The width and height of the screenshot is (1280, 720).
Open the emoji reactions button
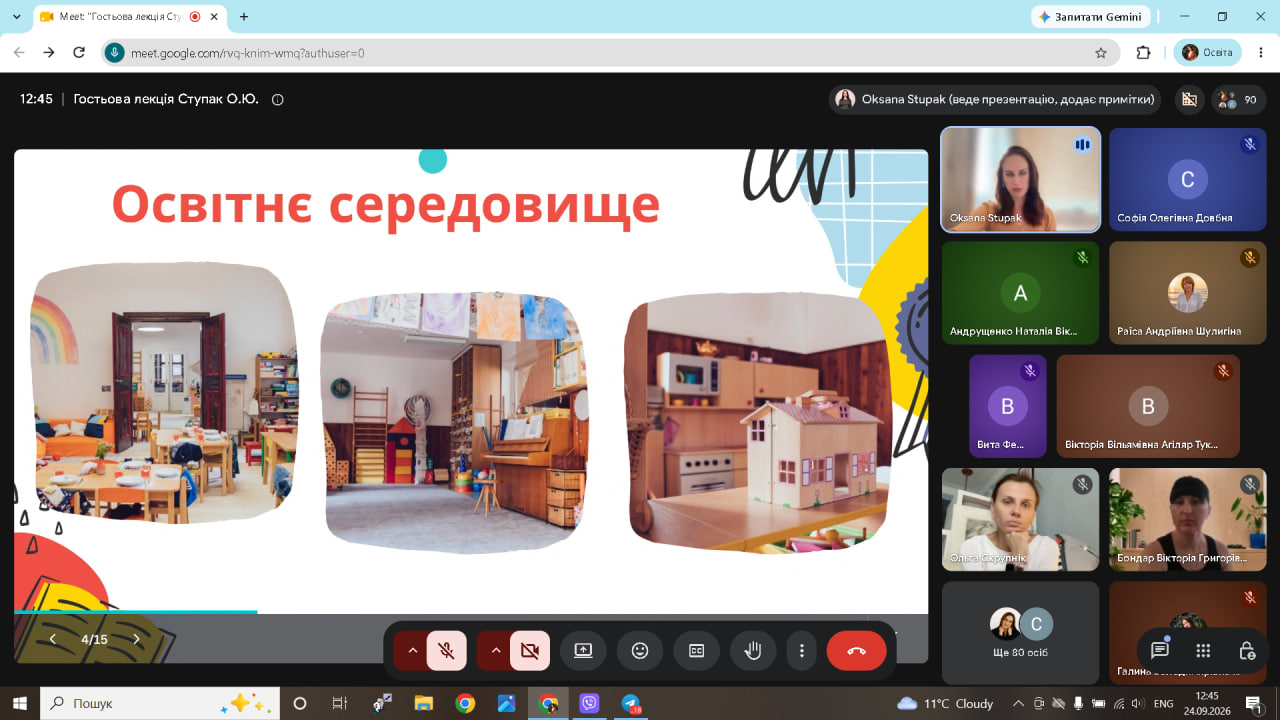click(x=640, y=651)
